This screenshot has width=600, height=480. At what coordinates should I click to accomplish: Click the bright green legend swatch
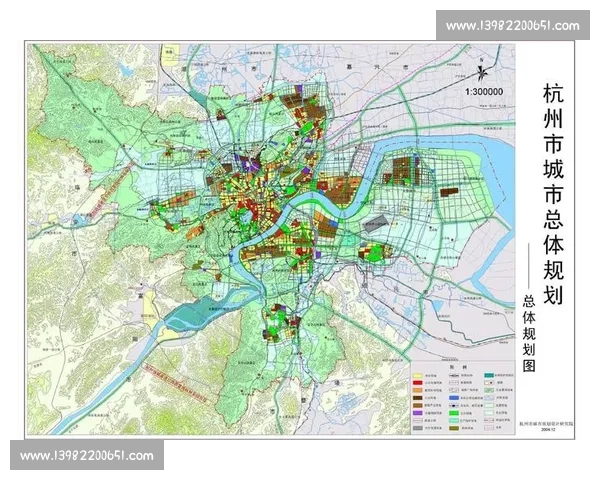pyautogui.click(x=454, y=413)
